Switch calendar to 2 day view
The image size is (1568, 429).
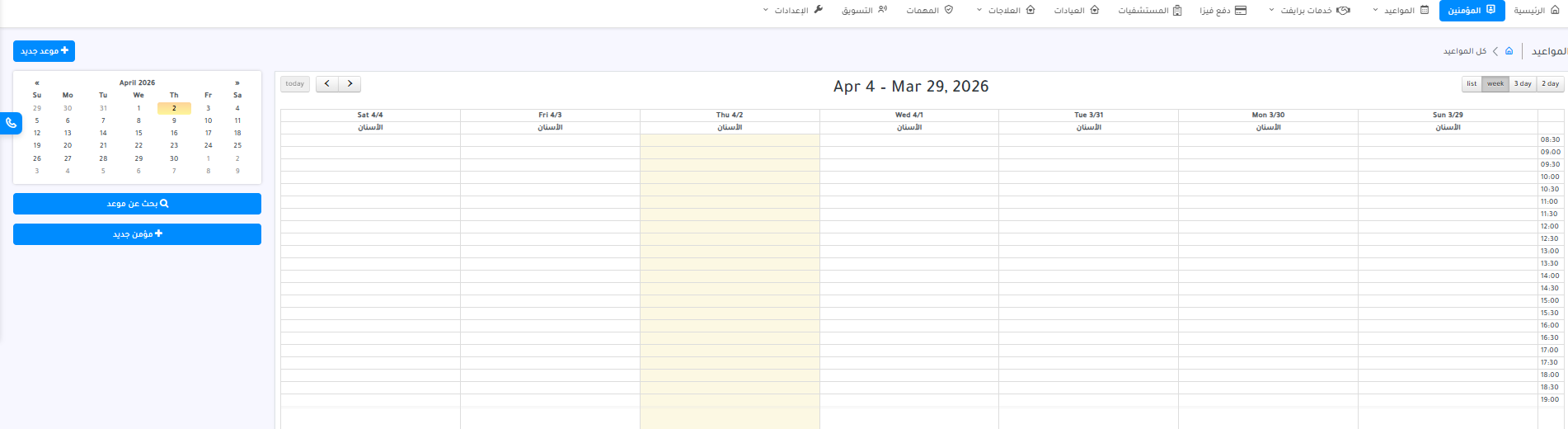(x=1550, y=84)
